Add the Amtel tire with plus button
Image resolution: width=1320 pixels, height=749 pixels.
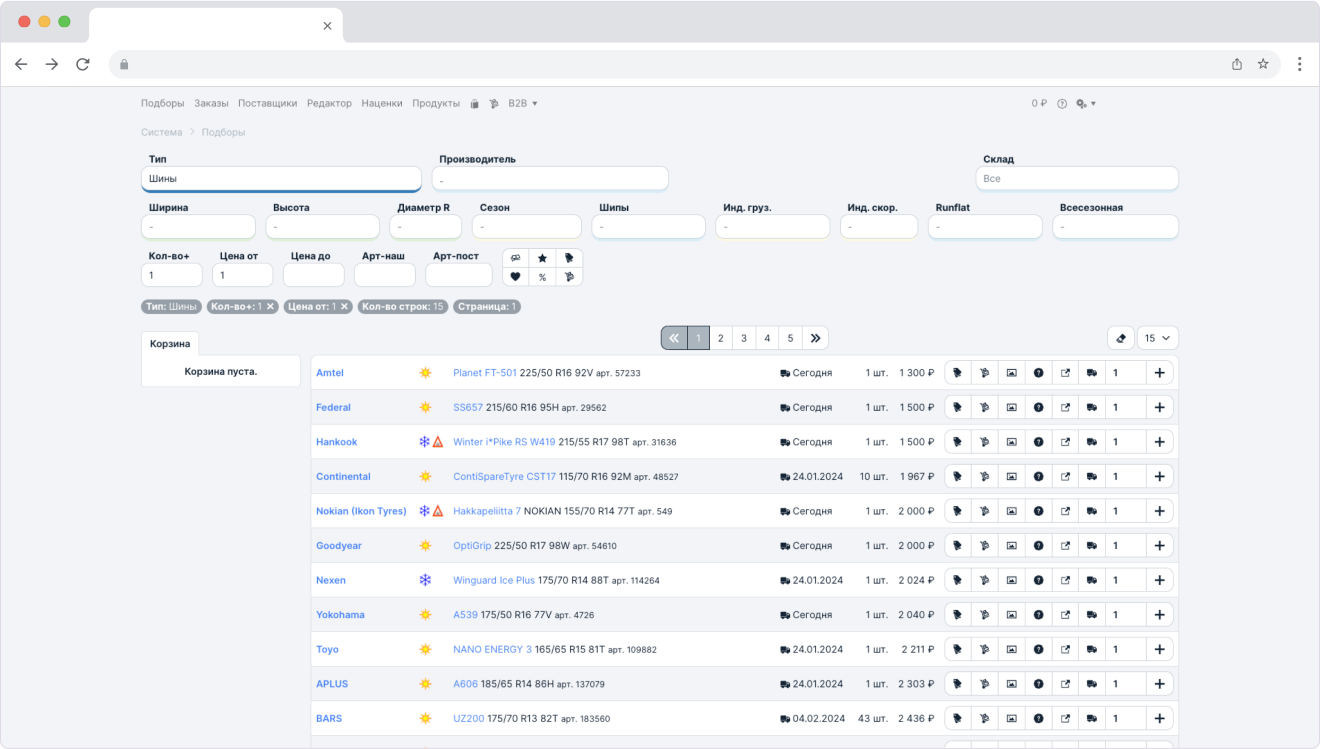point(1160,373)
